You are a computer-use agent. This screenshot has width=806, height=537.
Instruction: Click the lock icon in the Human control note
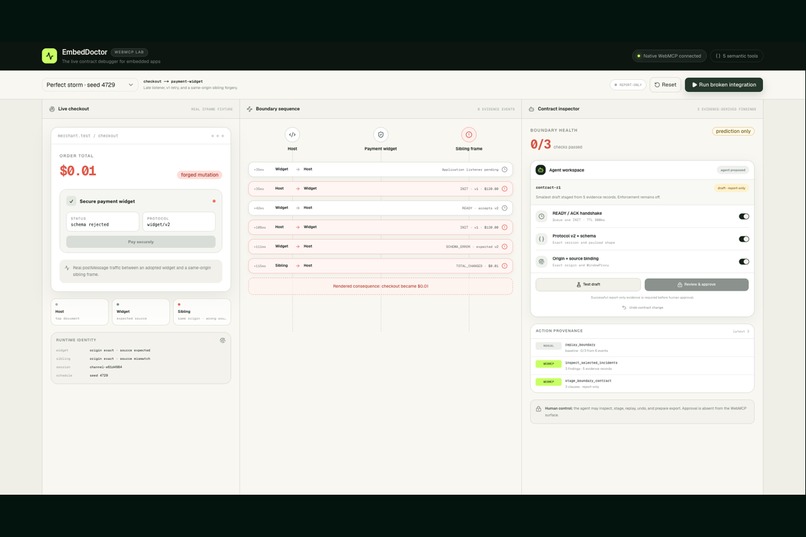tap(538, 409)
